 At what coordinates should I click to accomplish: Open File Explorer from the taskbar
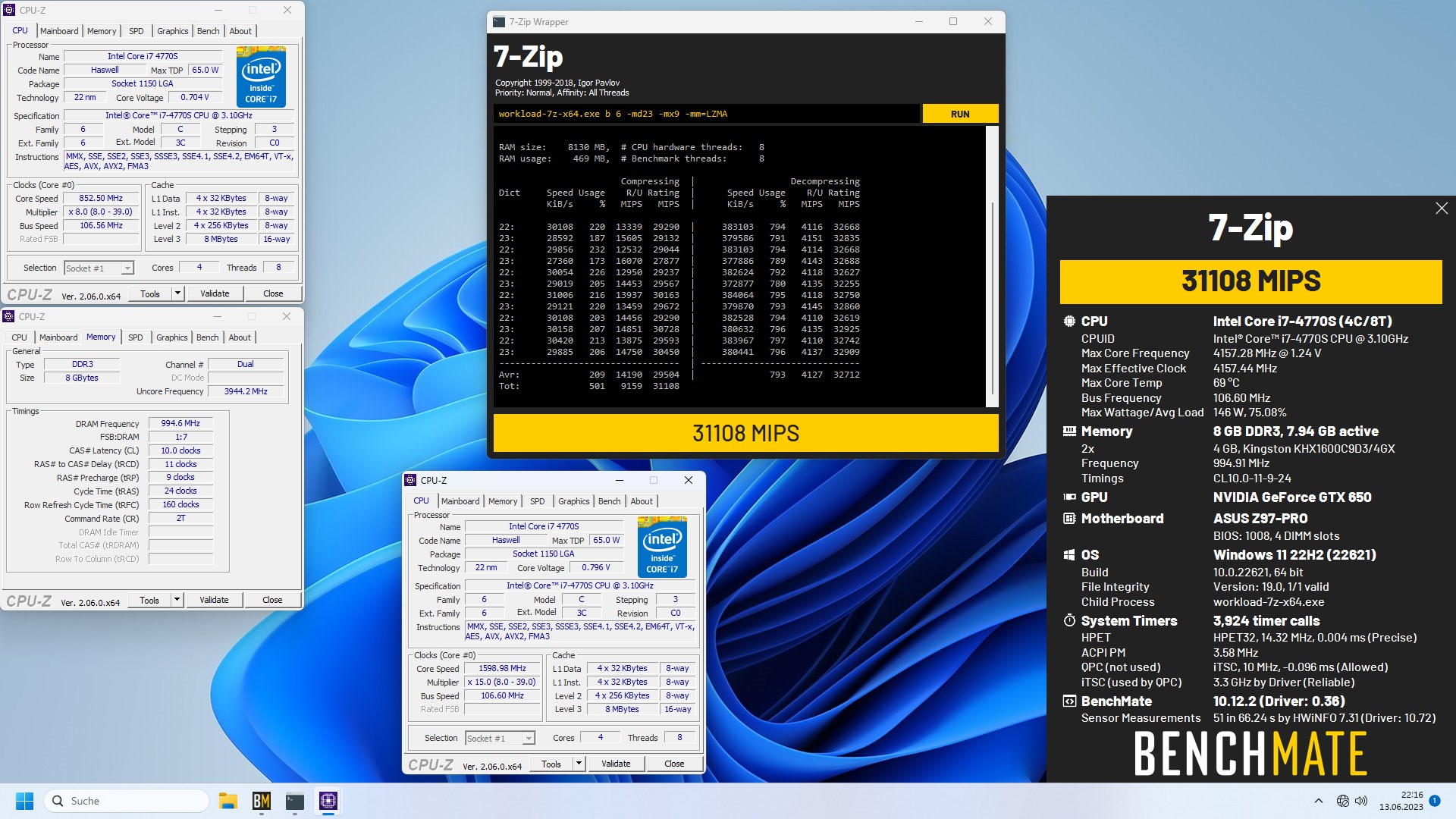pos(227,801)
